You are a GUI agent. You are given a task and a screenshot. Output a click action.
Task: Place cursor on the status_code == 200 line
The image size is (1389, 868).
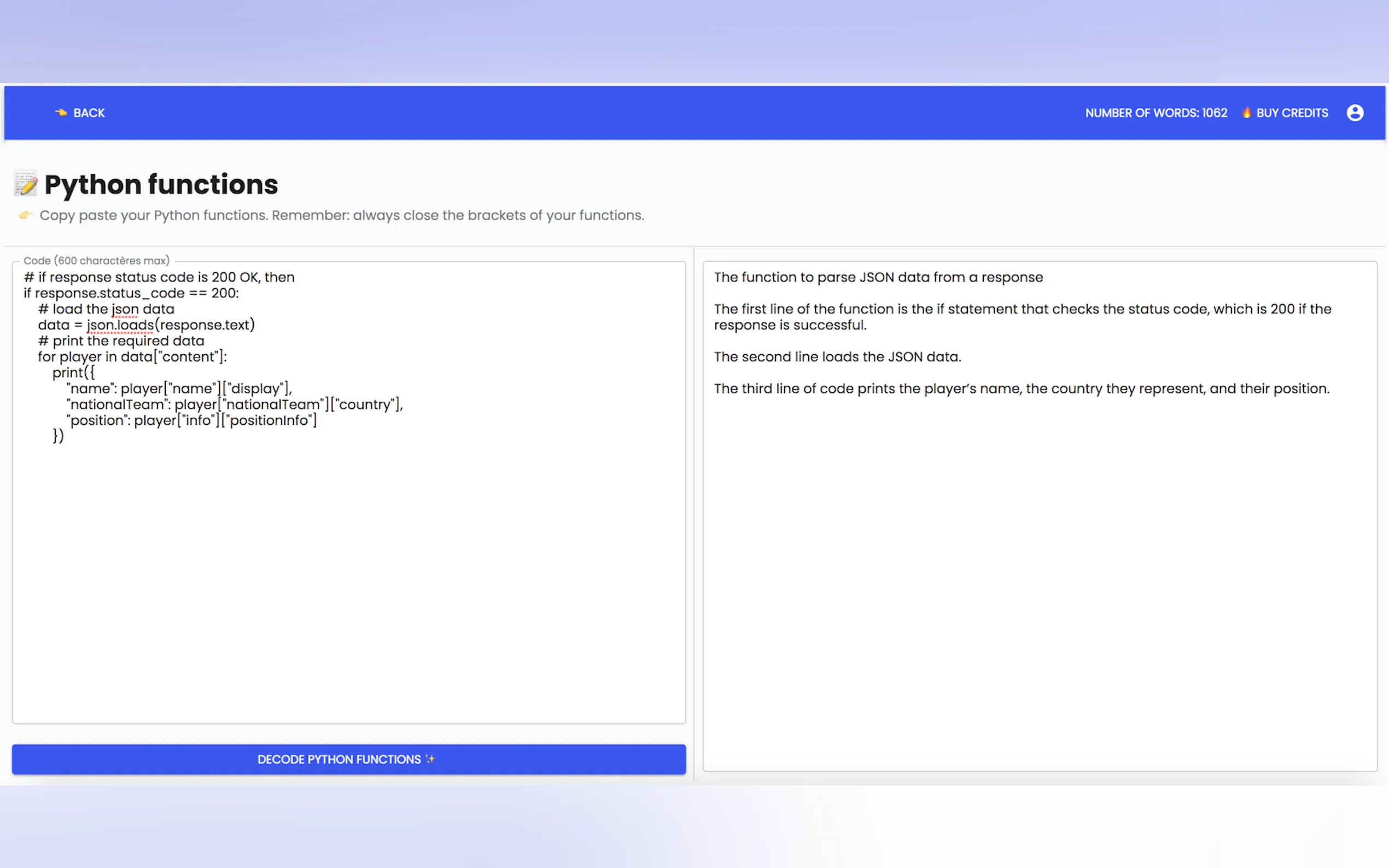[x=131, y=294]
